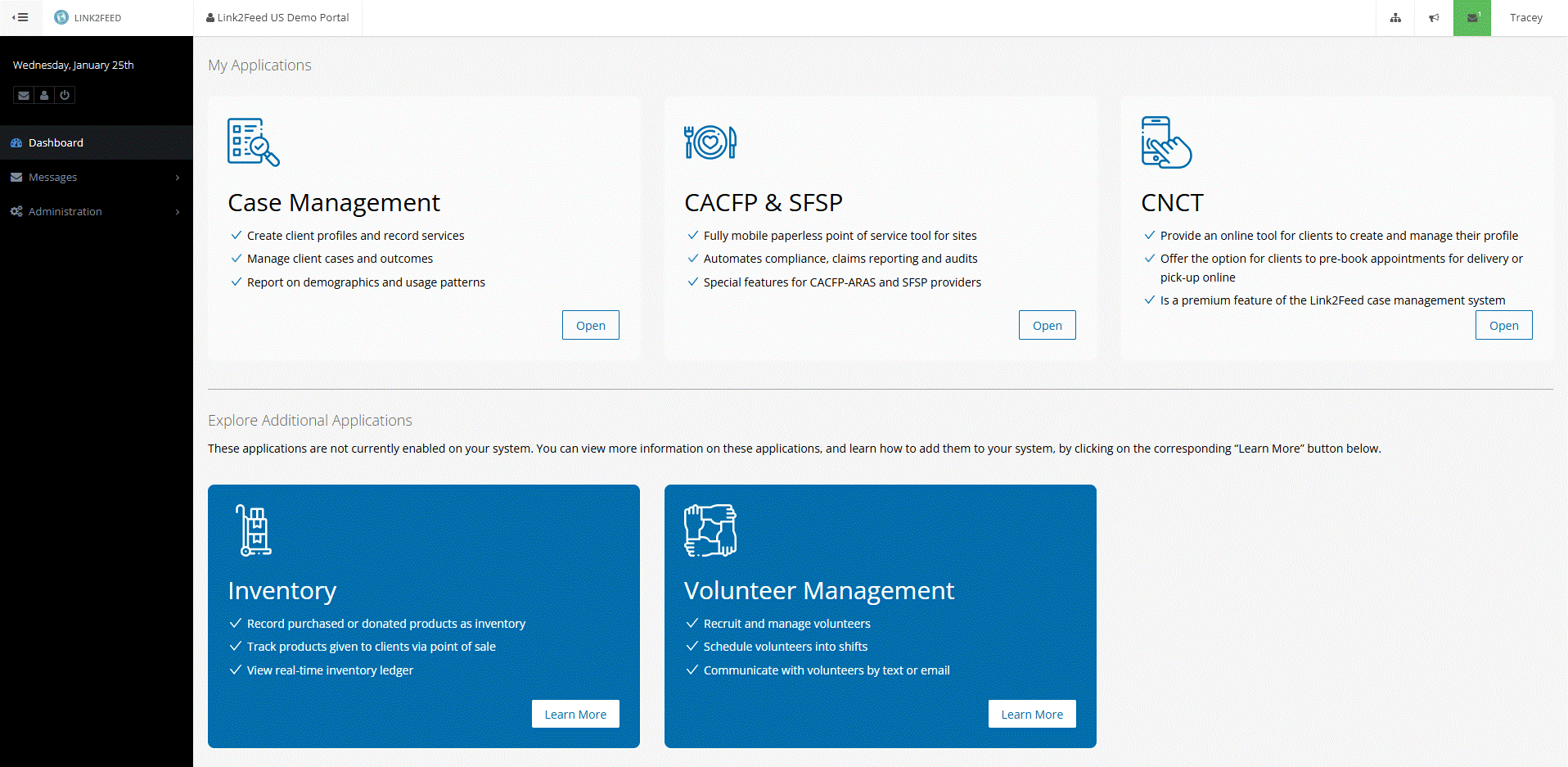Open the Tracey user menu
This screenshot has height=767, width=1568.
click(x=1525, y=18)
